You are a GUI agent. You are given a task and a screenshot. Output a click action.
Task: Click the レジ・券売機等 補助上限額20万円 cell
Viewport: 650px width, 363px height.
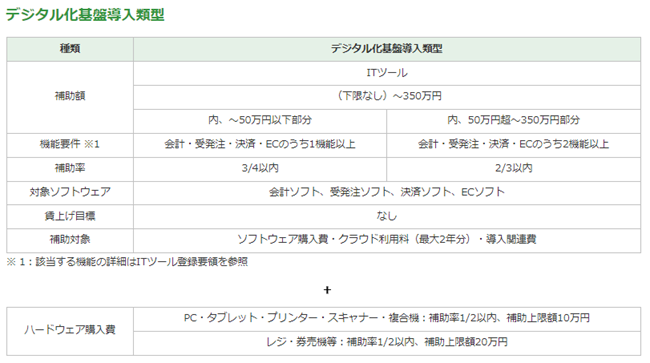click(387, 343)
